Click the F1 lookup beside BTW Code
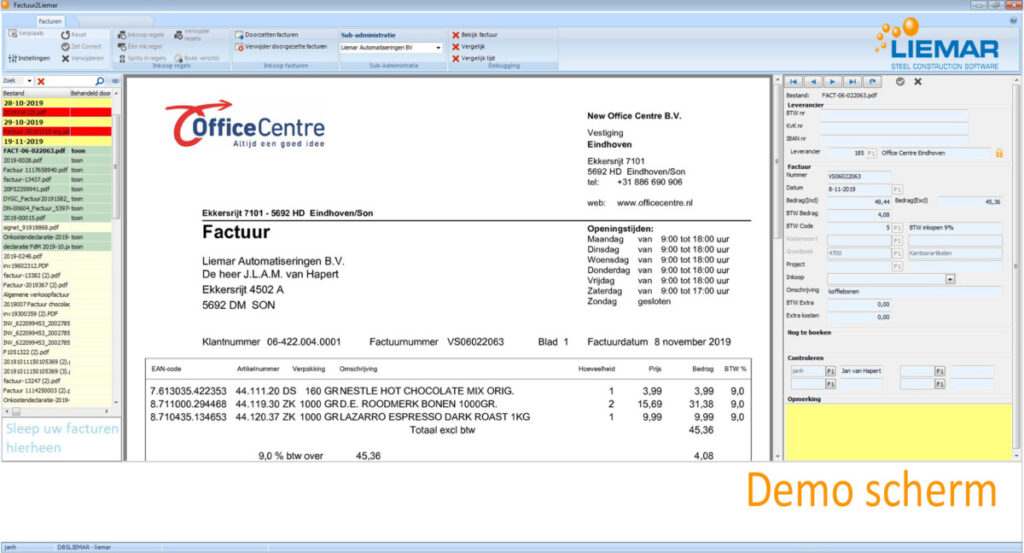 897,228
